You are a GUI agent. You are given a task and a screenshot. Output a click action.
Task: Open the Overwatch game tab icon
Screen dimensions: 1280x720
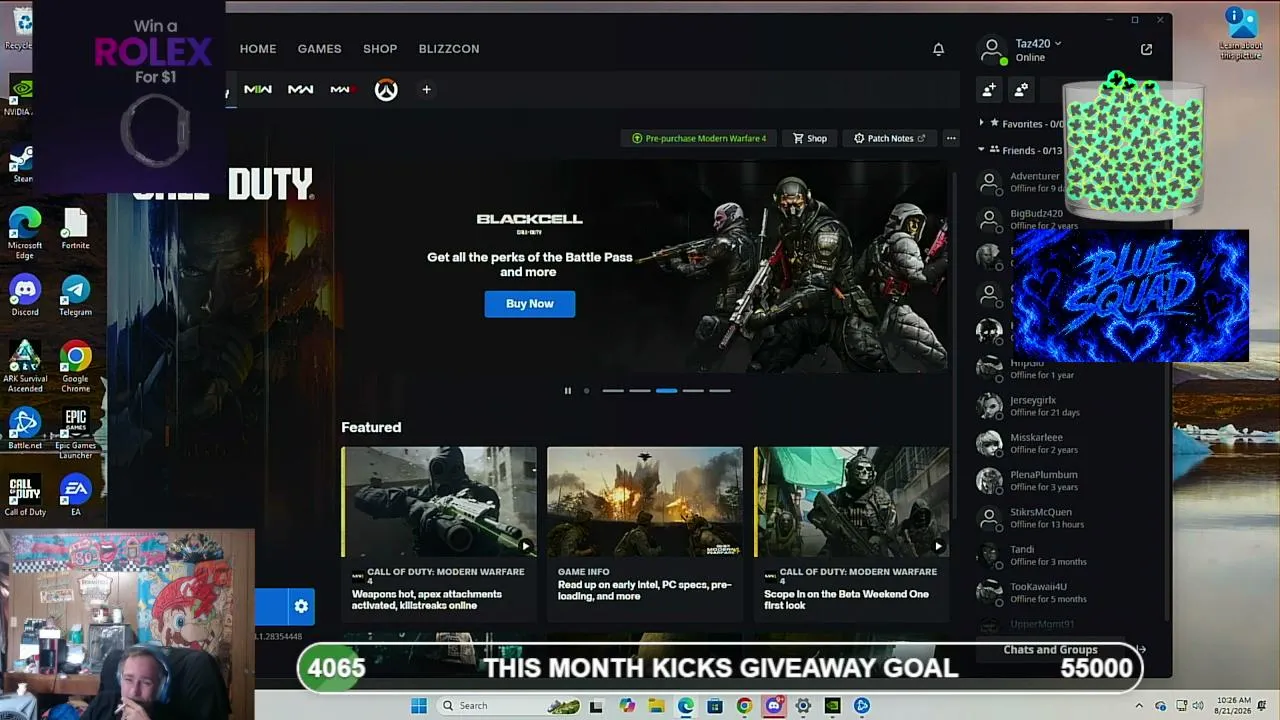386,90
